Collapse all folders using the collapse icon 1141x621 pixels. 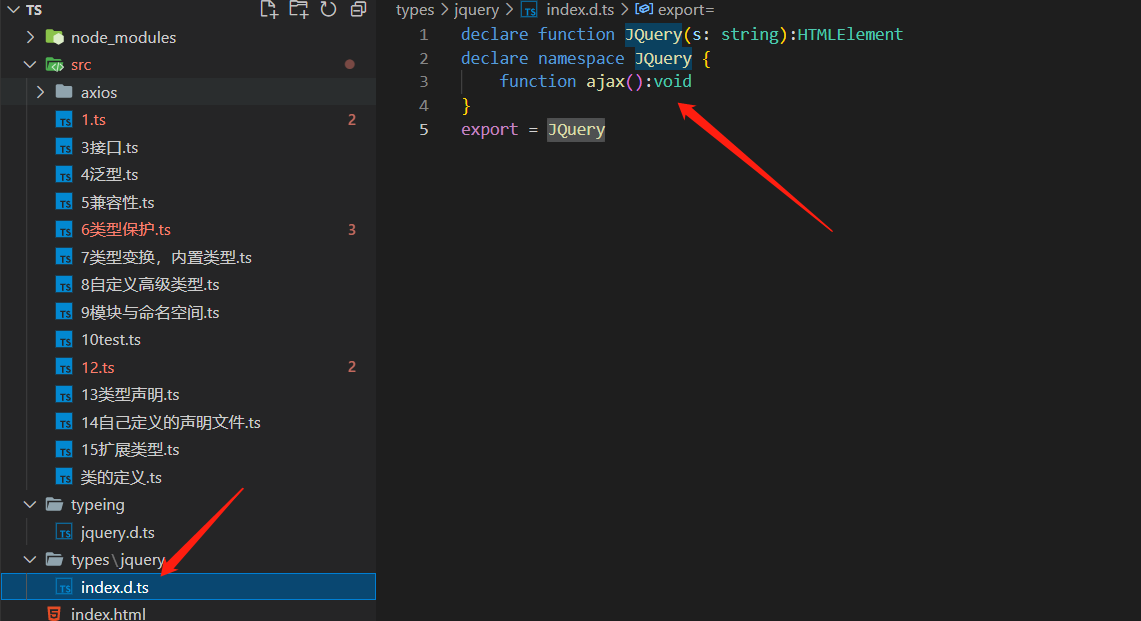[358, 9]
